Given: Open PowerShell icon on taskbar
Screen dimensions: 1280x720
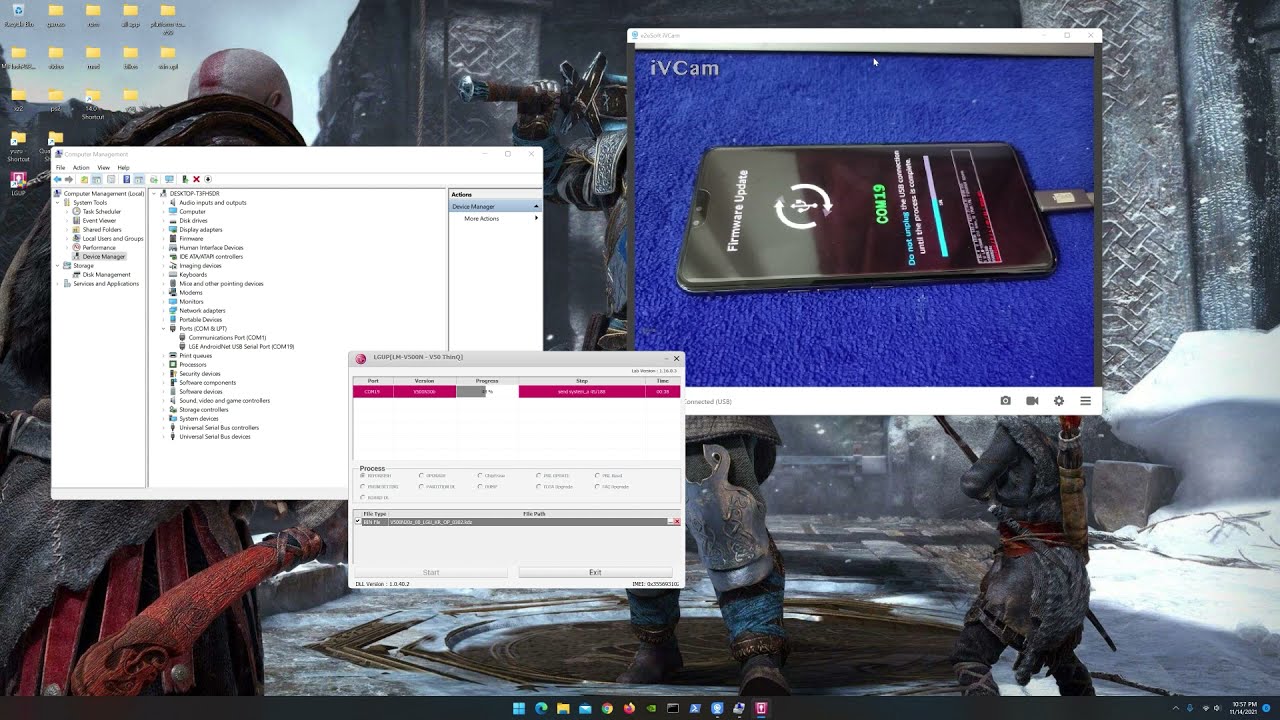Looking at the screenshot, I should click(x=695, y=708).
